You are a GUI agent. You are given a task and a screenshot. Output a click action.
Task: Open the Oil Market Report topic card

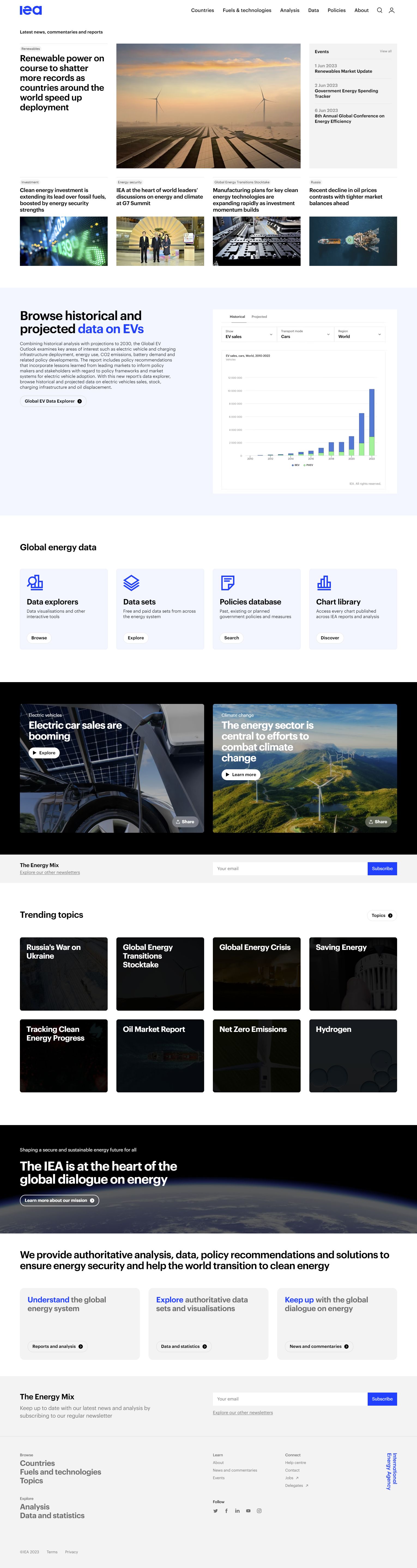click(160, 1056)
